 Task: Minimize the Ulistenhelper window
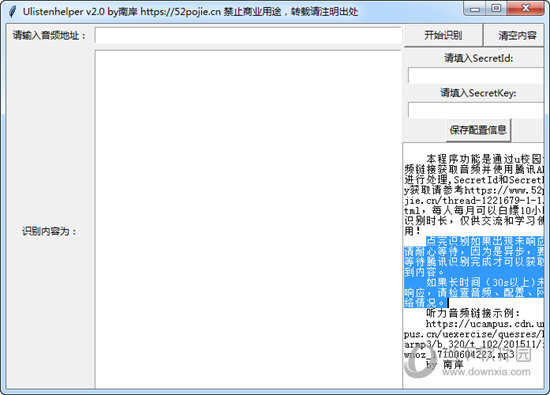click(x=475, y=8)
